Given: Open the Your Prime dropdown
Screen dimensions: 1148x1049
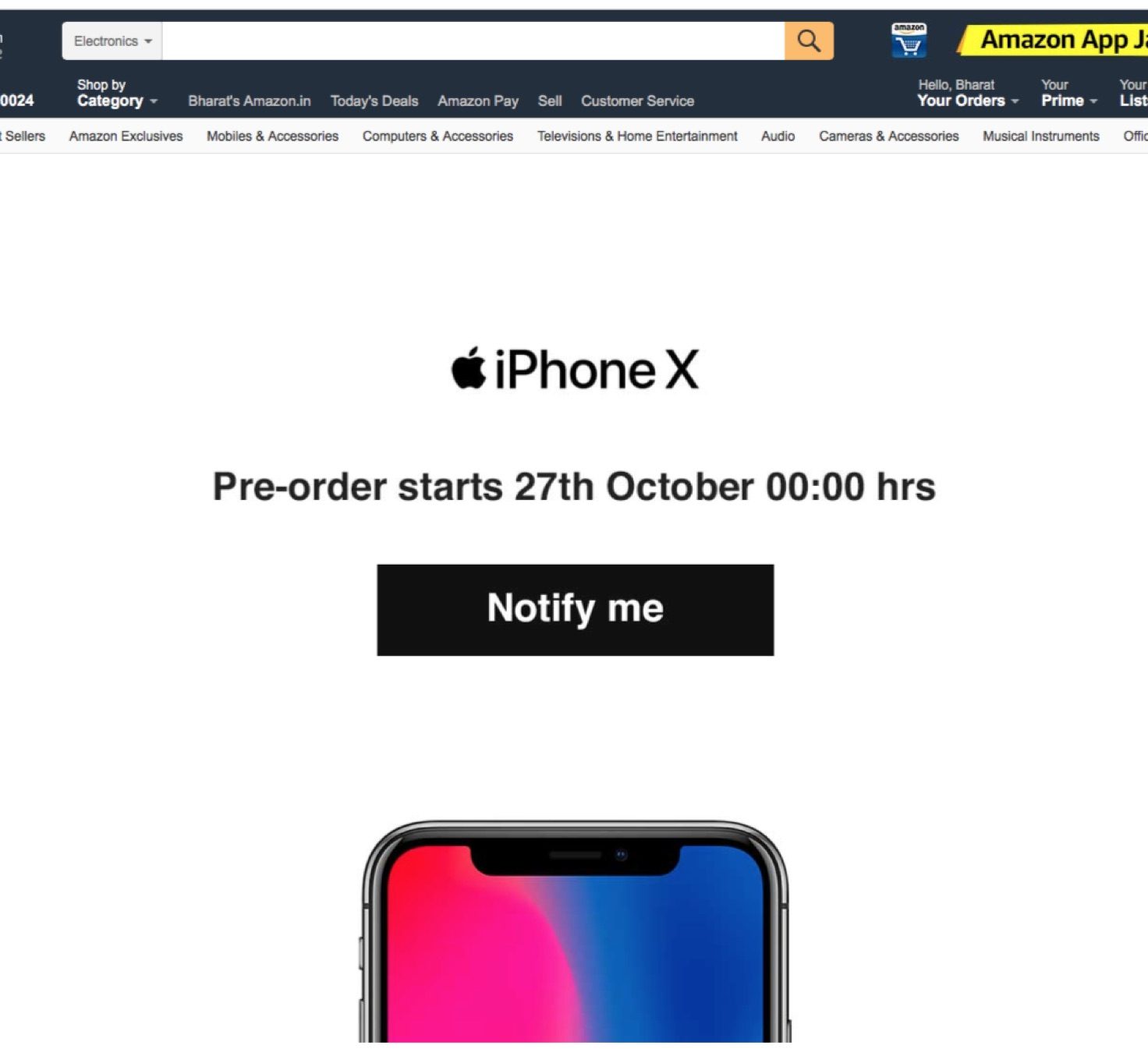Looking at the screenshot, I should [1069, 93].
